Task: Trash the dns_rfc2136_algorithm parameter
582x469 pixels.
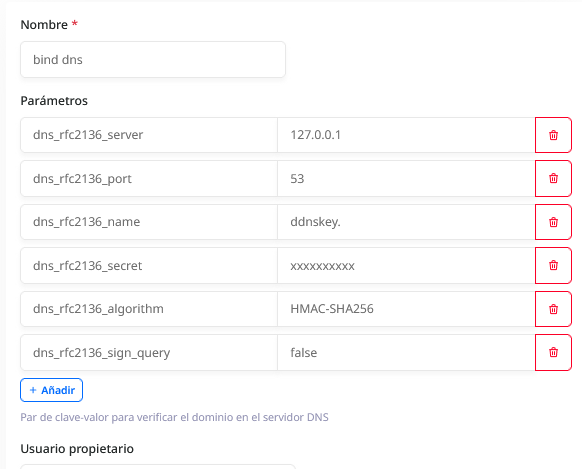Action: coord(553,309)
